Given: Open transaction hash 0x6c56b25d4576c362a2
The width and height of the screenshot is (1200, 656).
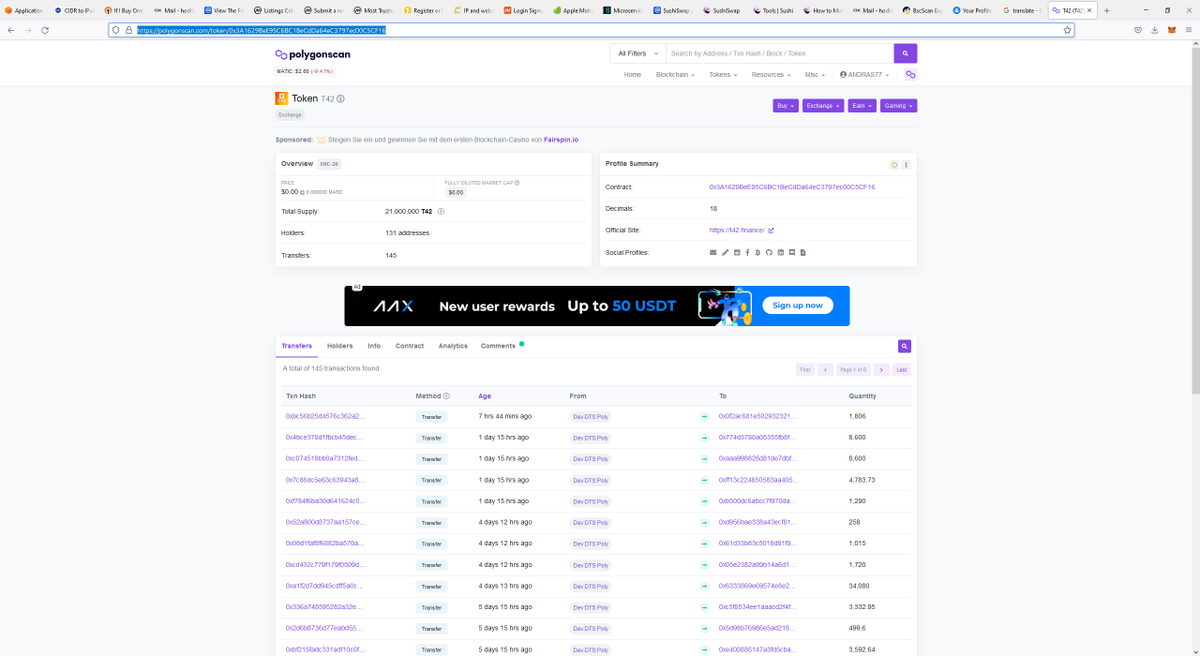Looking at the screenshot, I should point(326,416).
